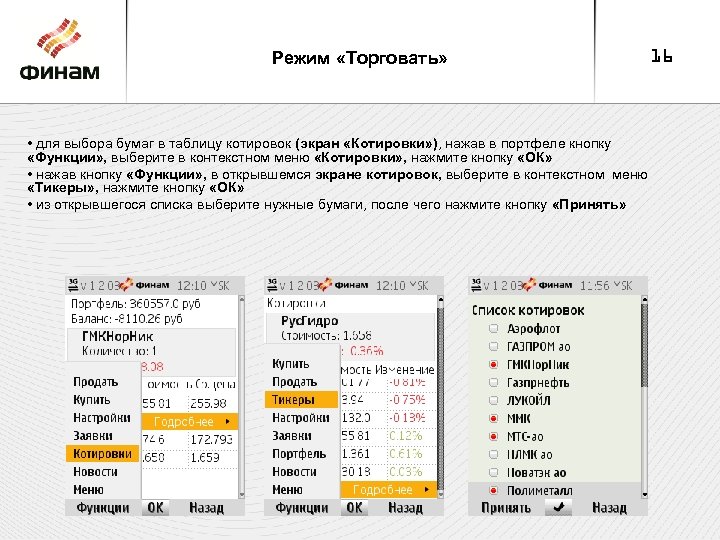This screenshot has height=540, width=720.
Task: Choose Меню in the Котировки screen menu
Action: (x=287, y=489)
